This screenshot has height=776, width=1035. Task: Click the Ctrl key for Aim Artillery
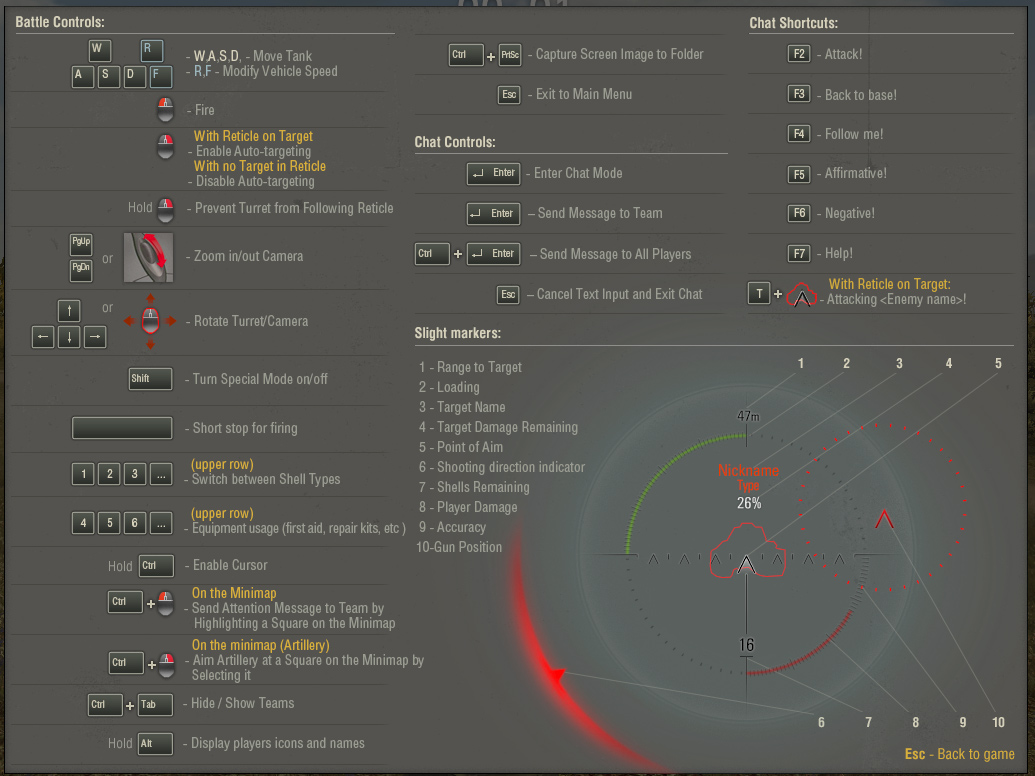(x=126, y=663)
